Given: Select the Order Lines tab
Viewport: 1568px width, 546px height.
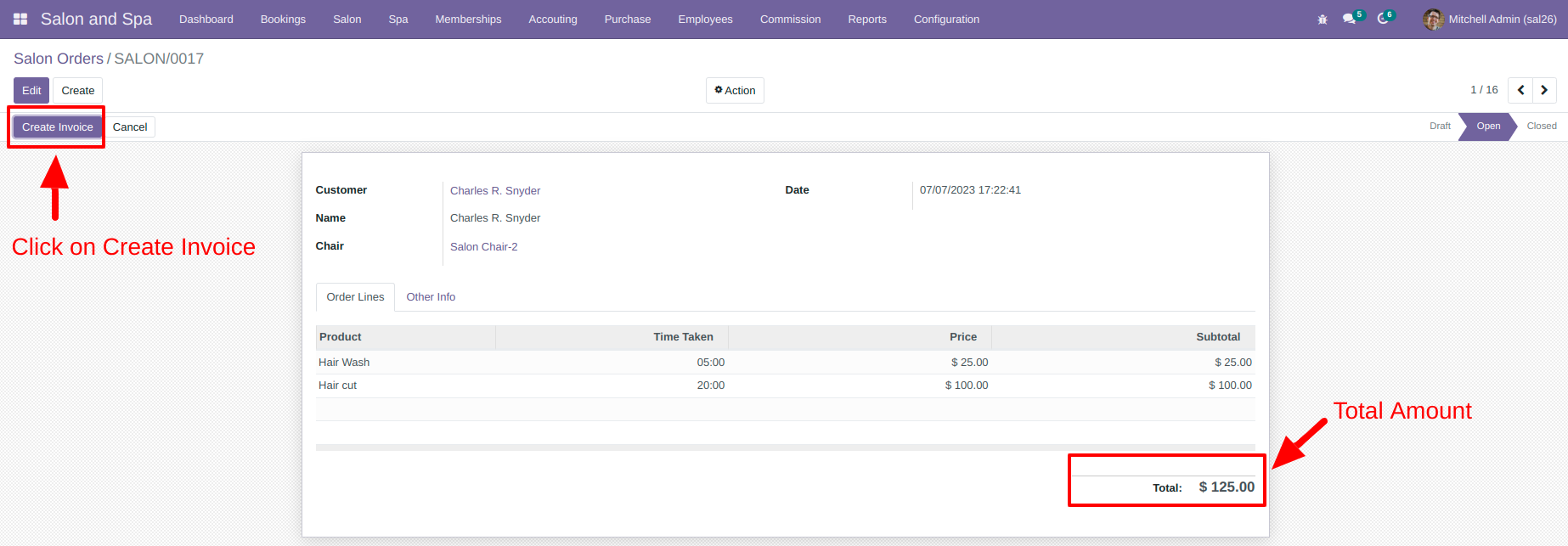Looking at the screenshot, I should [x=355, y=296].
